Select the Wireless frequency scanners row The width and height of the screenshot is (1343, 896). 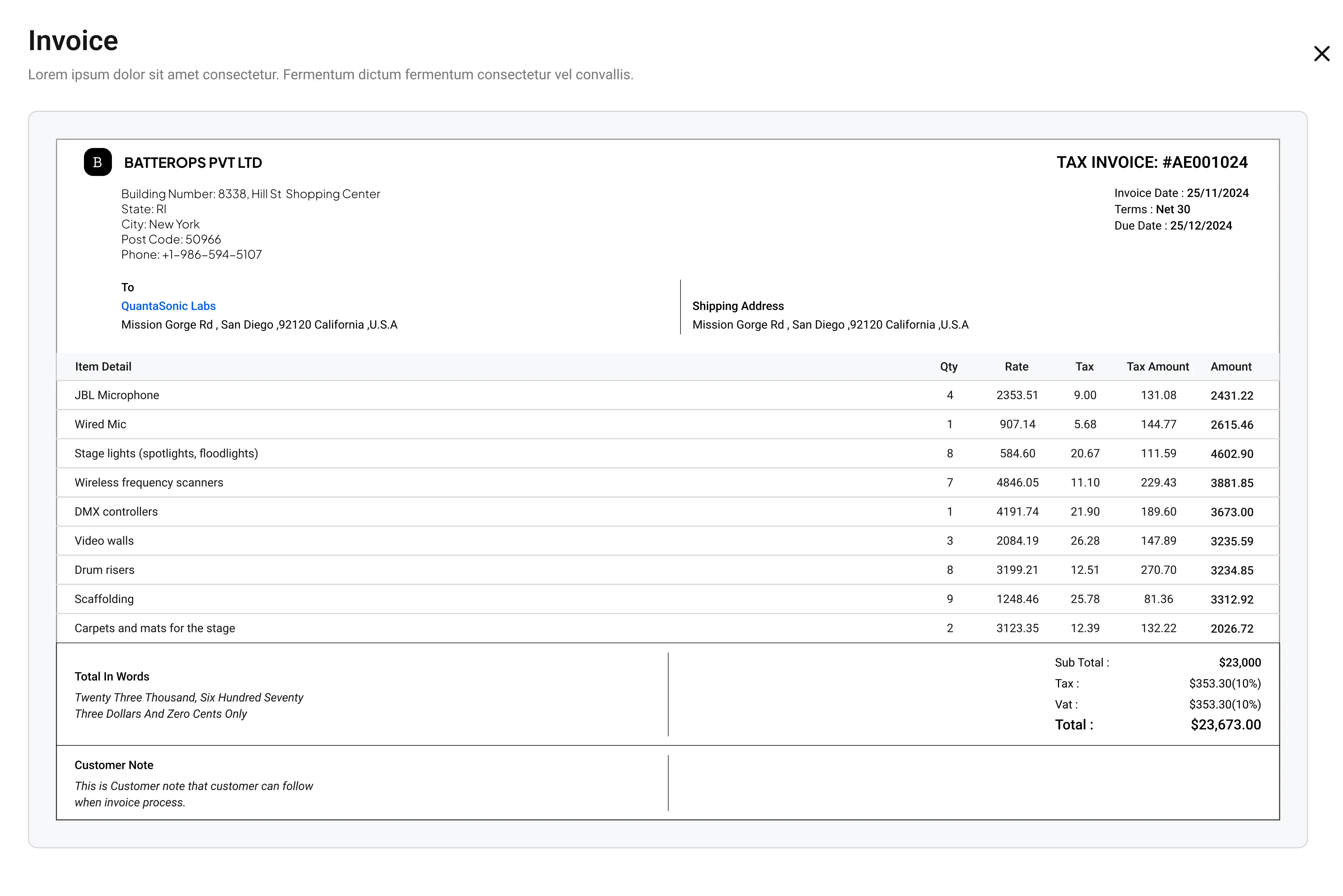coord(668,483)
